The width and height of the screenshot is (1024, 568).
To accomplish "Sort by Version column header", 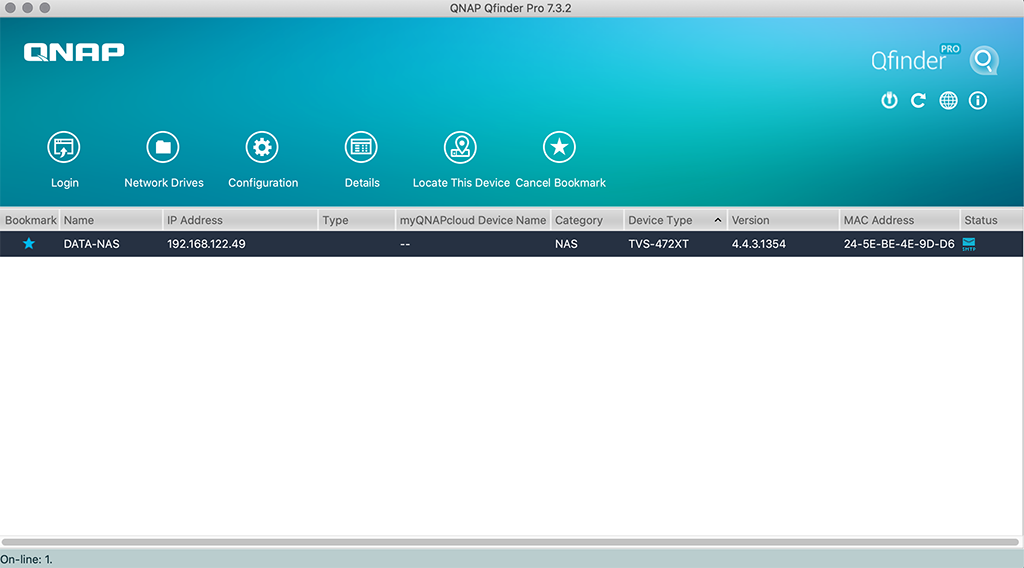I will coord(783,220).
